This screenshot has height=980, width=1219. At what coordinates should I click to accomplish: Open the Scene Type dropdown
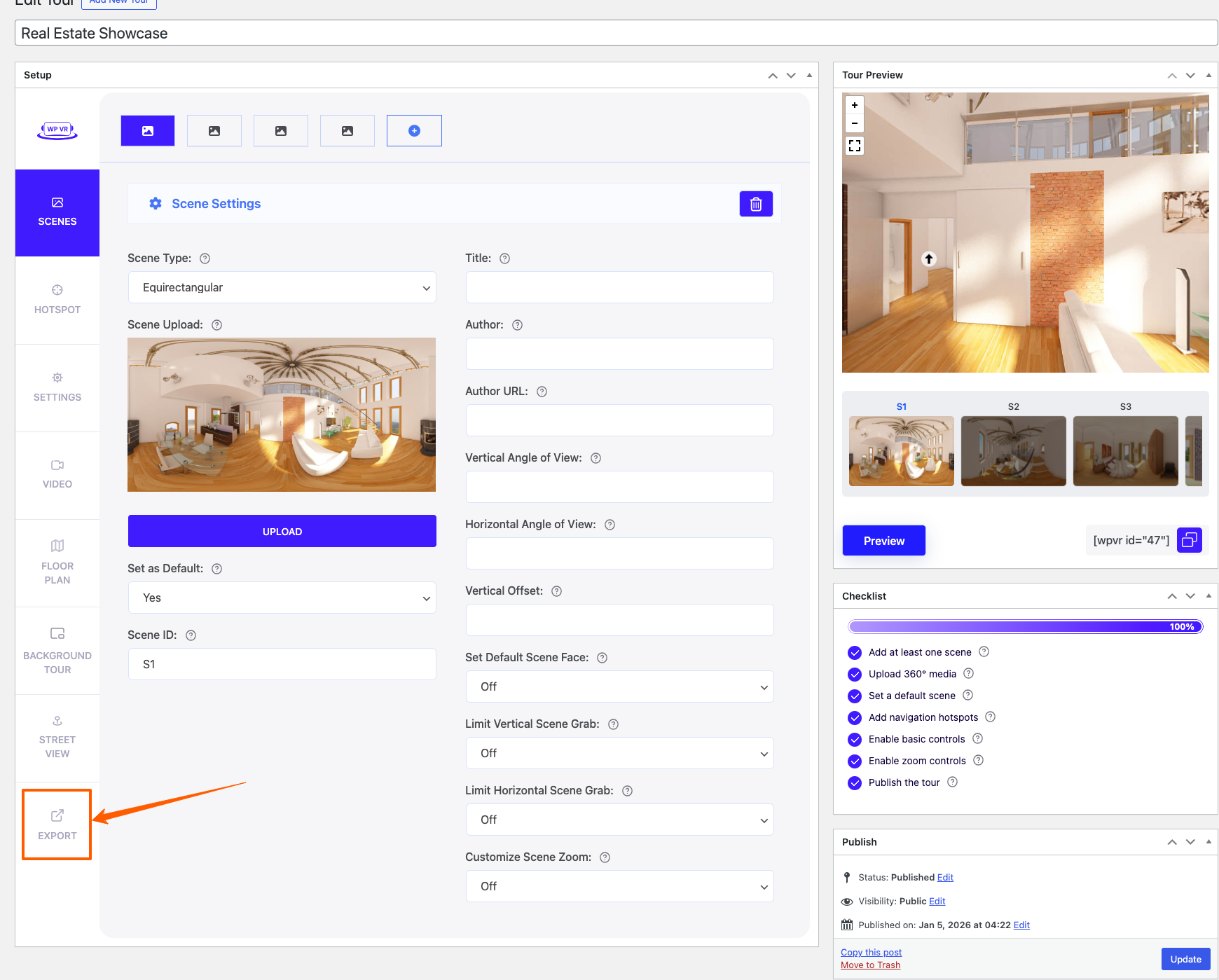click(x=282, y=287)
